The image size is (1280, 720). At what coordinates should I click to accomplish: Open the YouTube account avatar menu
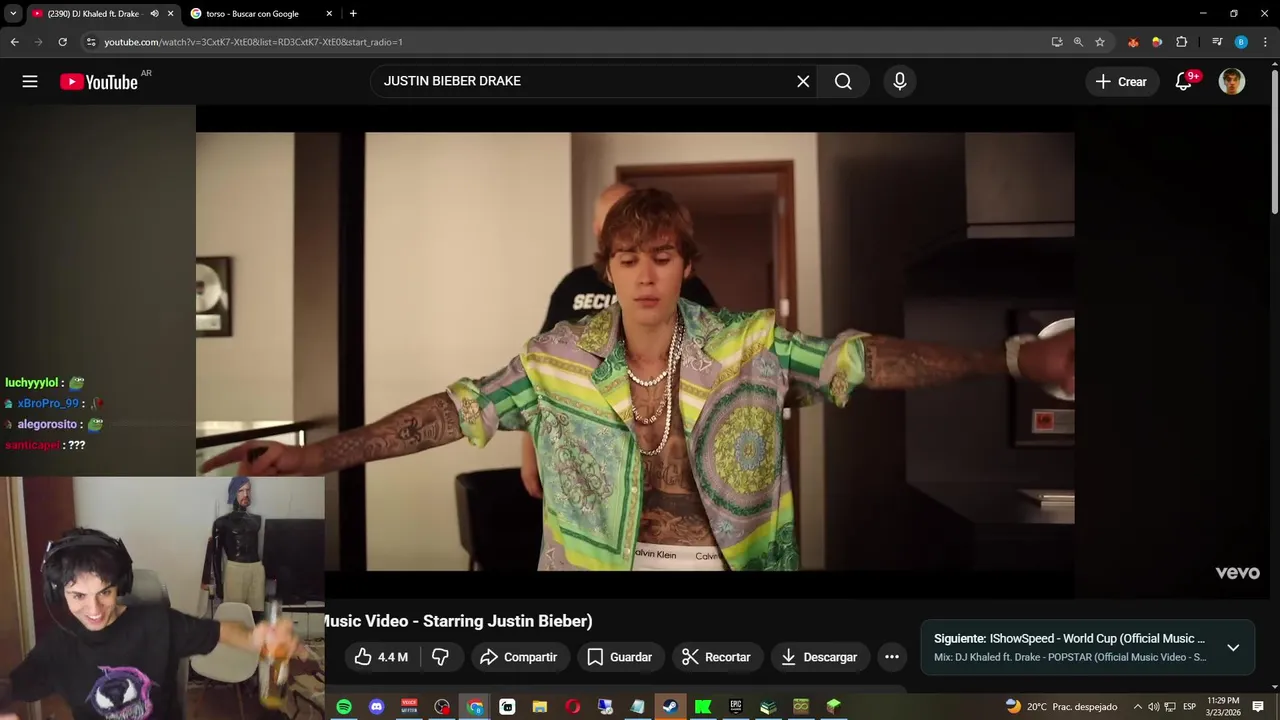click(x=1232, y=82)
